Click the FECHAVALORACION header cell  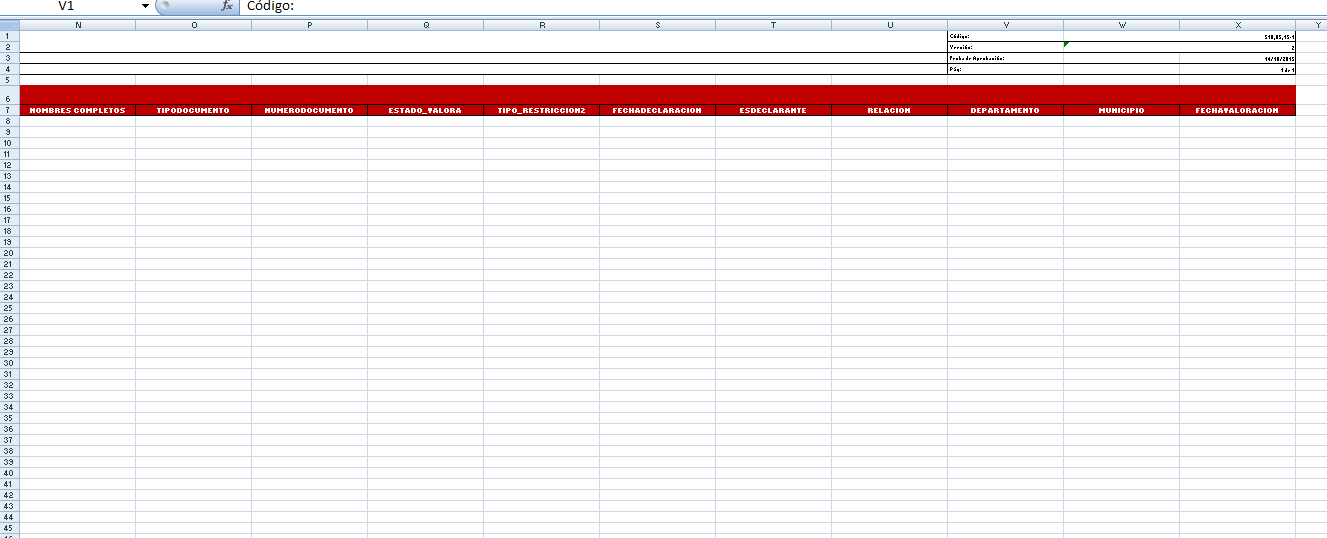coord(1237,110)
